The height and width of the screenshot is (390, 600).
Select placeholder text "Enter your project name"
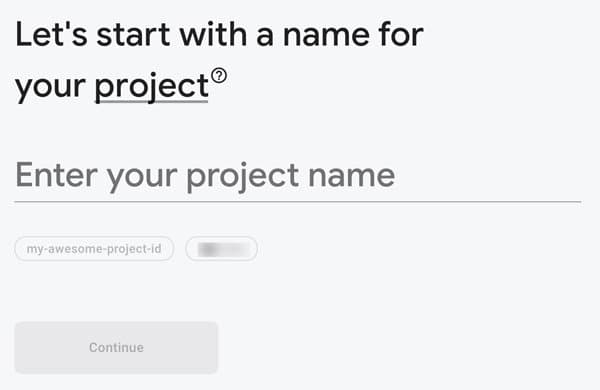pyautogui.click(x=205, y=176)
